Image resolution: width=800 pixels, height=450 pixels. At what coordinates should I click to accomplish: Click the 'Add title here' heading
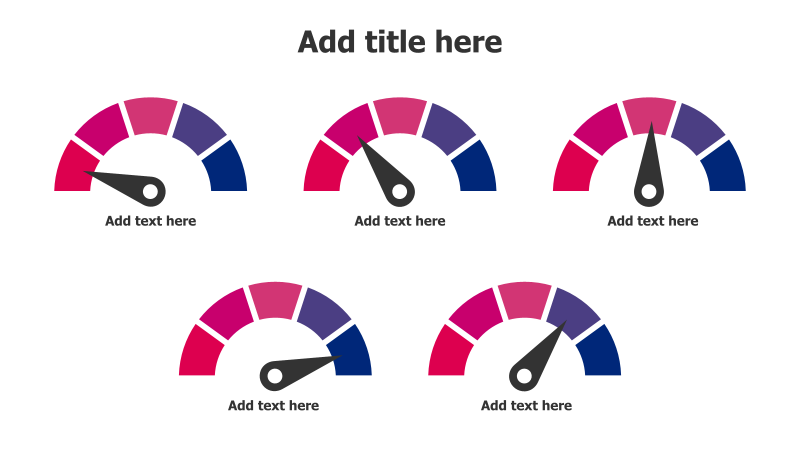click(400, 42)
